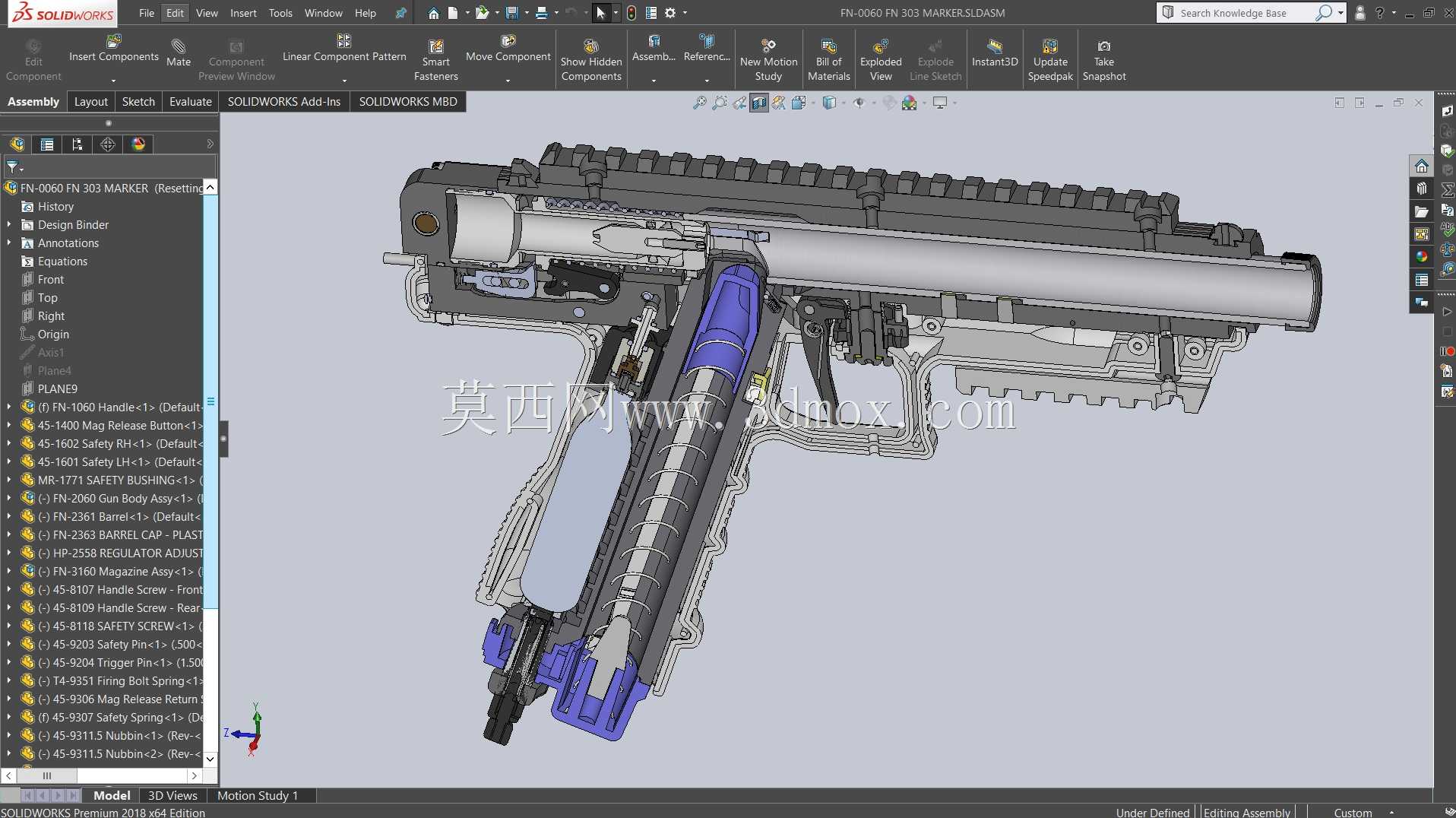The height and width of the screenshot is (818, 1456).
Task: Open Options gear icon
Action: click(669, 13)
